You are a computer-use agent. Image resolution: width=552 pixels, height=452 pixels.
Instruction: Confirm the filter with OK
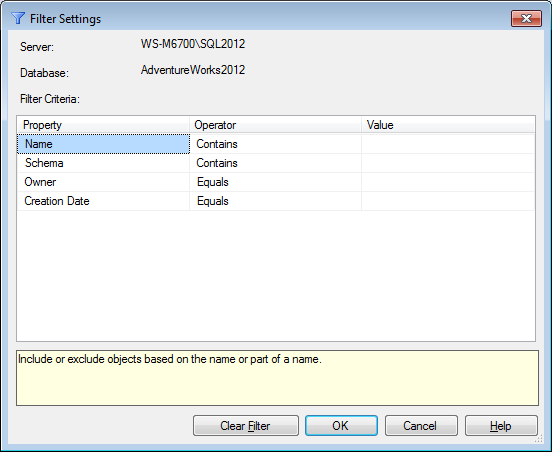(x=341, y=426)
